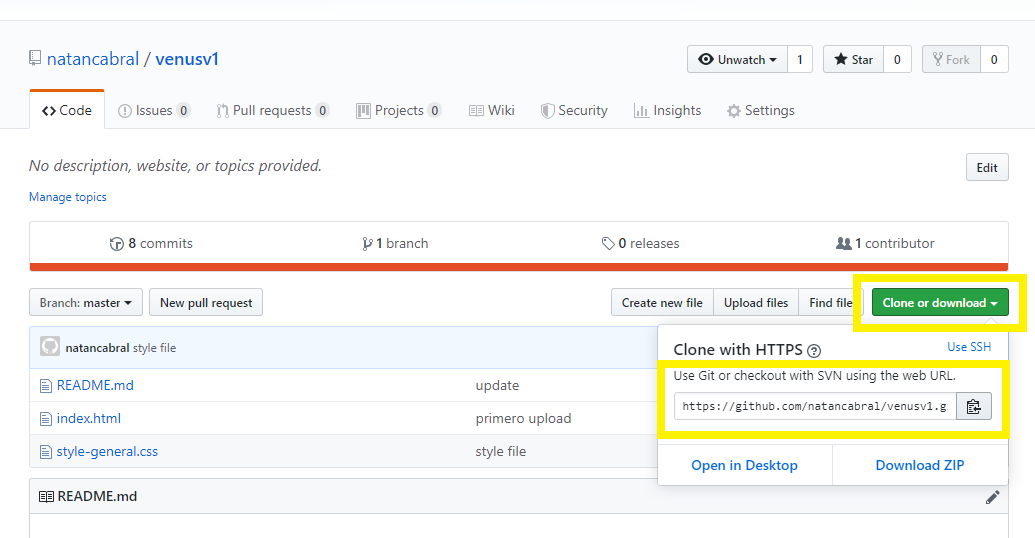The image size is (1035, 538).
Task: Click natancabral's avatar in the commit row
Action: click(50, 347)
